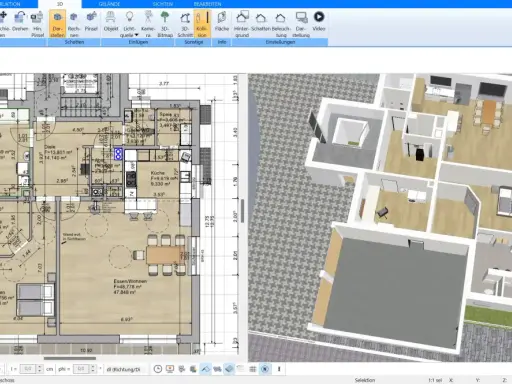Open the BEARBEITEN ribbon tab

(207, 4)
